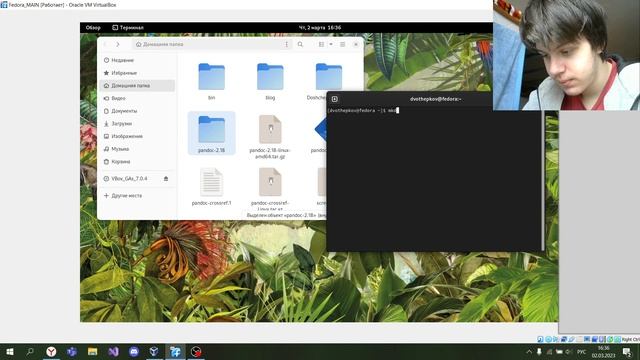Open Discord from the taskbar

(x=134, y=351)
